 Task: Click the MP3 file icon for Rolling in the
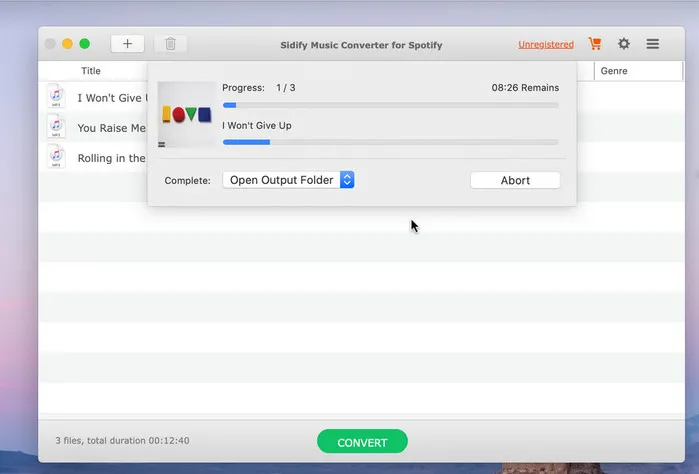point(56,157)
